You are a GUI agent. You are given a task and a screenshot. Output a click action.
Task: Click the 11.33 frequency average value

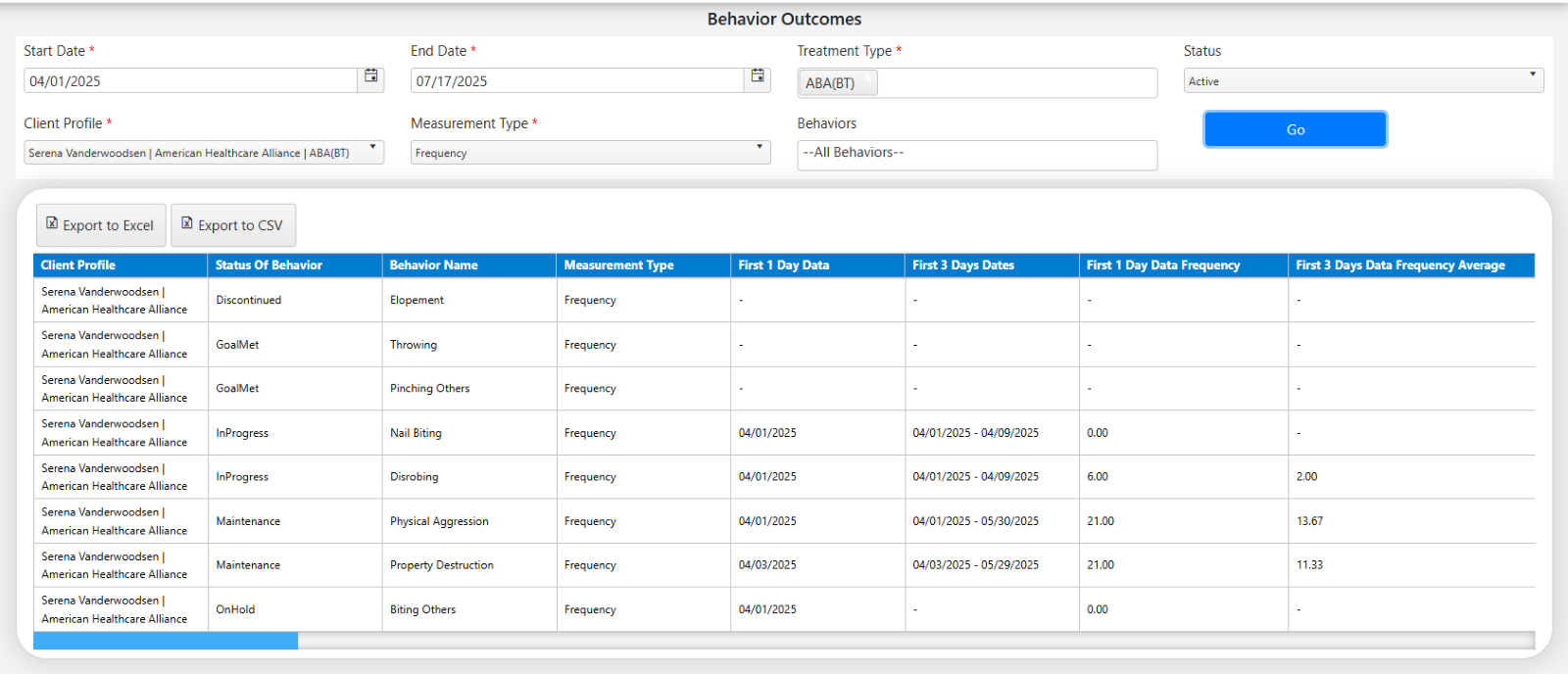coord(1309,565)
